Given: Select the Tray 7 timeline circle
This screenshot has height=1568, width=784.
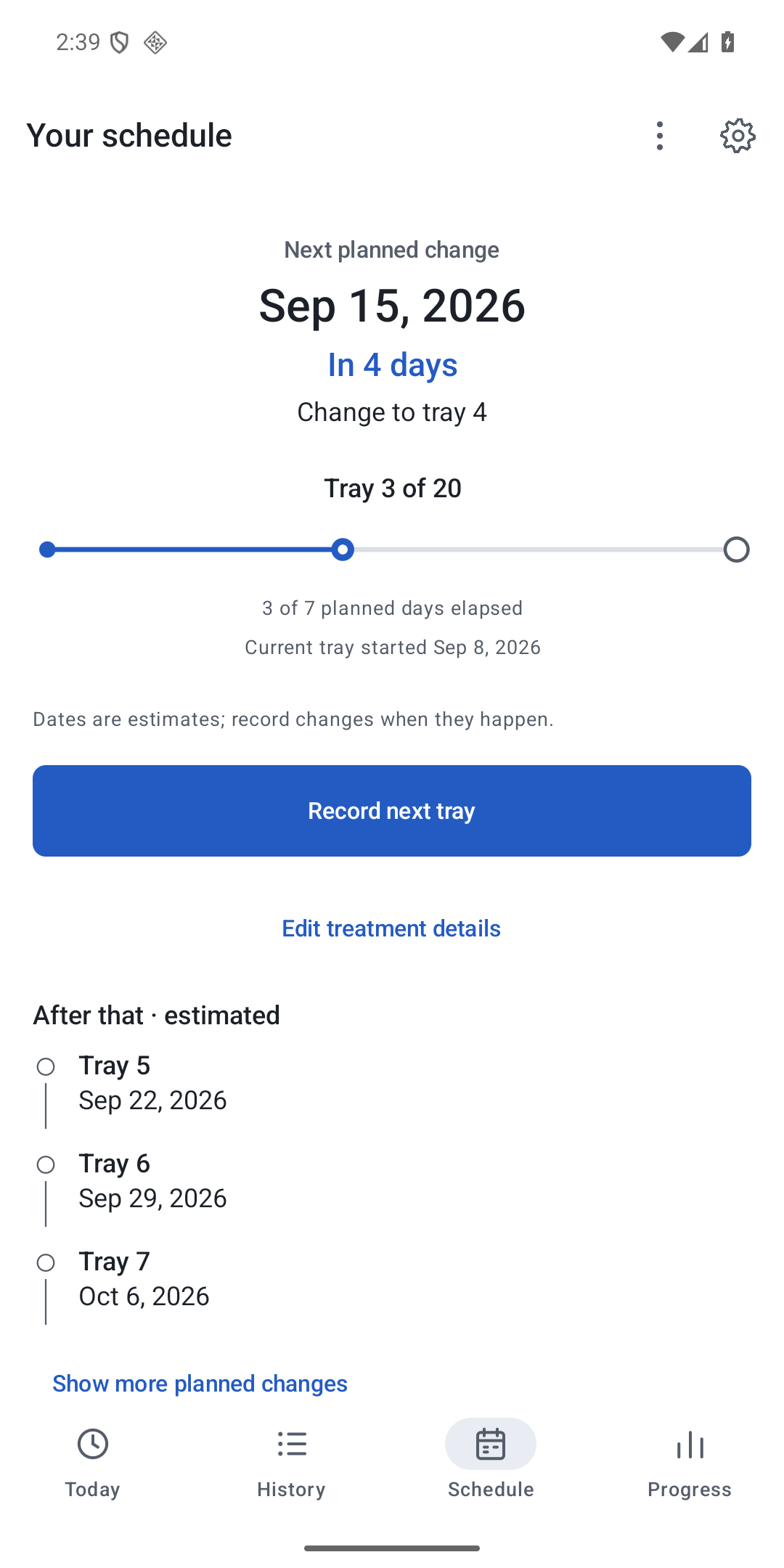Looking at the screenshot, I should [46, 1262].
